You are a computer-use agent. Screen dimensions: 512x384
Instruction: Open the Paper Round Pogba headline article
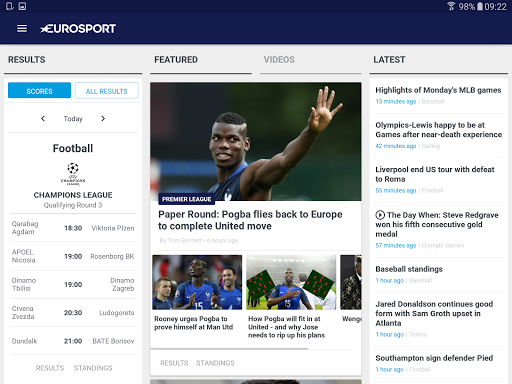tap(250, 220)
